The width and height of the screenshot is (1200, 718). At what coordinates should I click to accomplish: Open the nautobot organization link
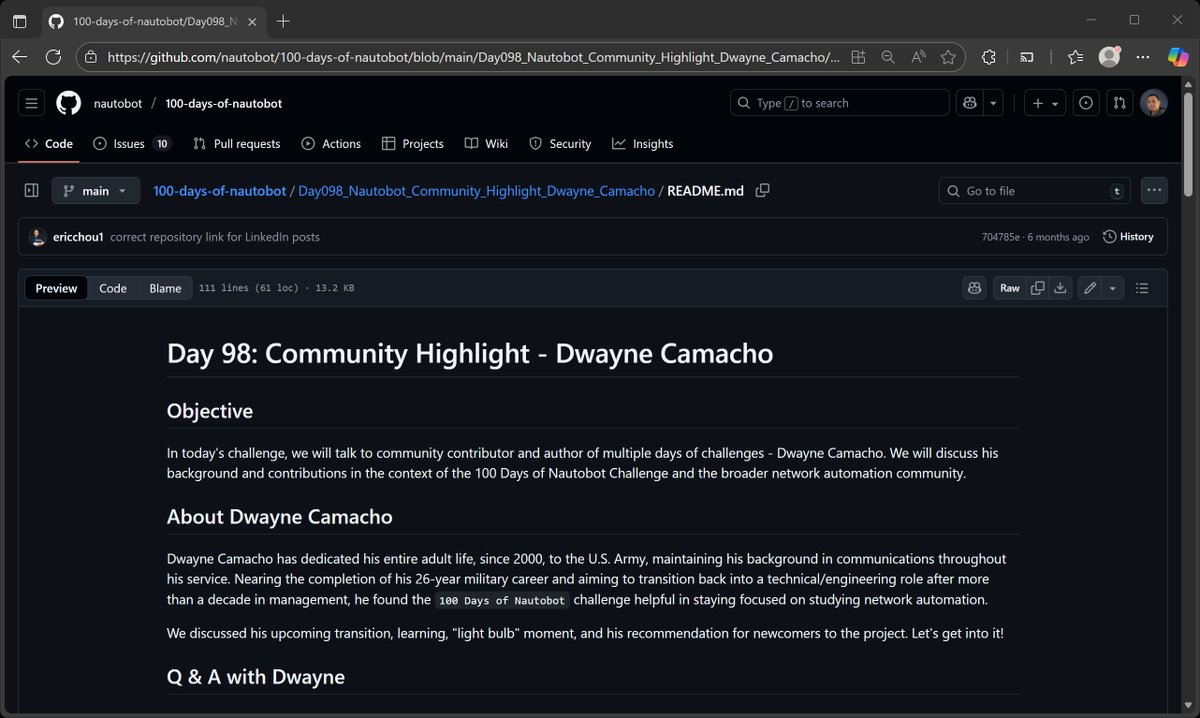[x=118, y=103]
